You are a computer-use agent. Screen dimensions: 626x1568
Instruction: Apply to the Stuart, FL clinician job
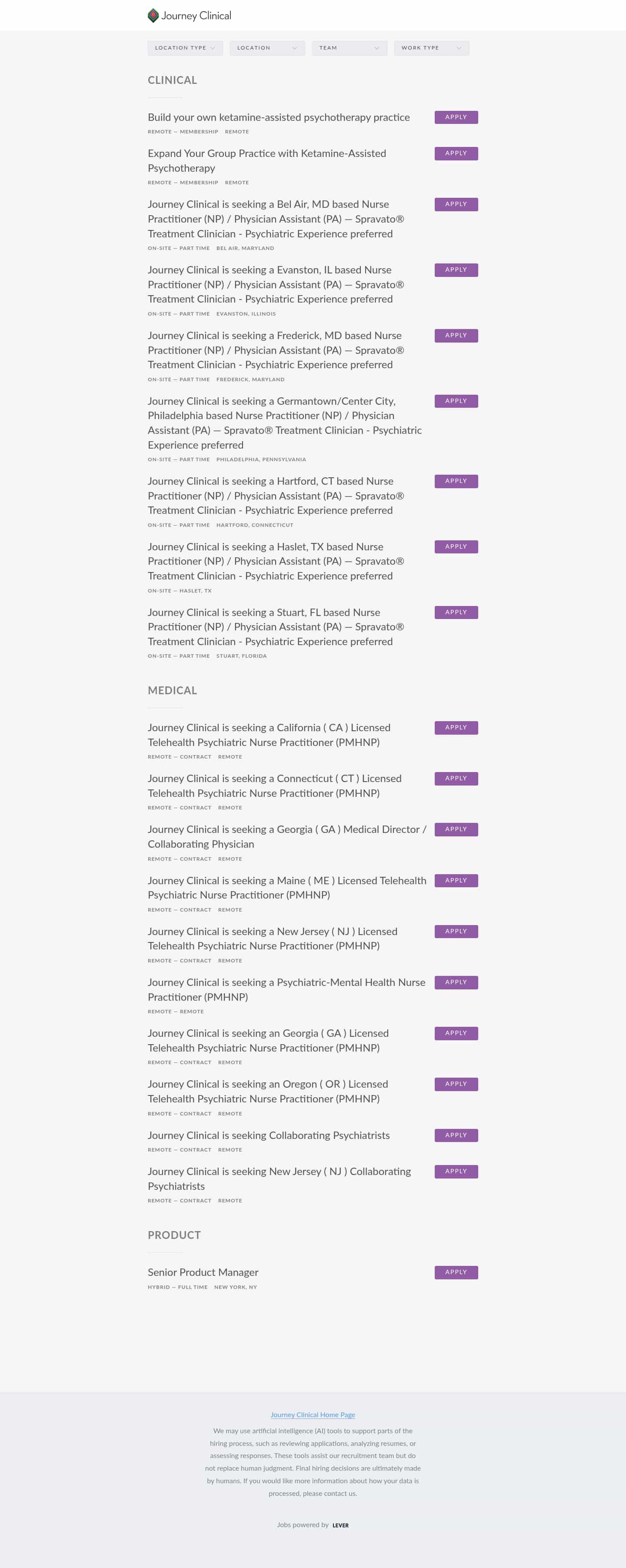(x=456, y=613)
